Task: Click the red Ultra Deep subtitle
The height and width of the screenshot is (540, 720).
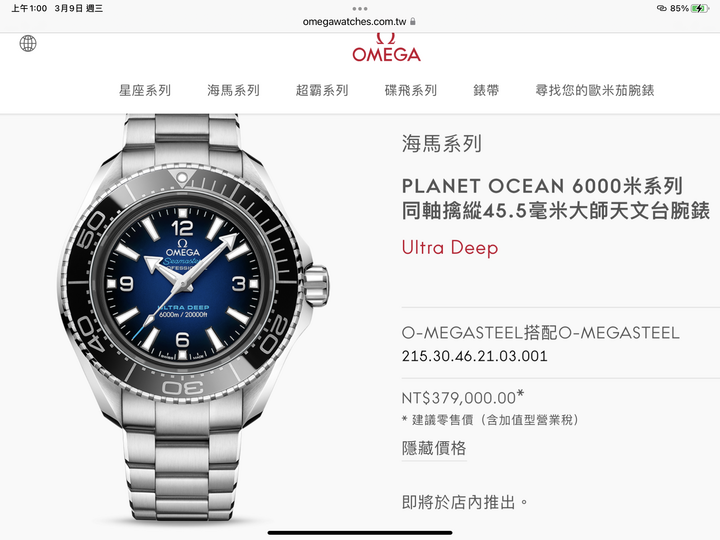Action: (450, 248)
